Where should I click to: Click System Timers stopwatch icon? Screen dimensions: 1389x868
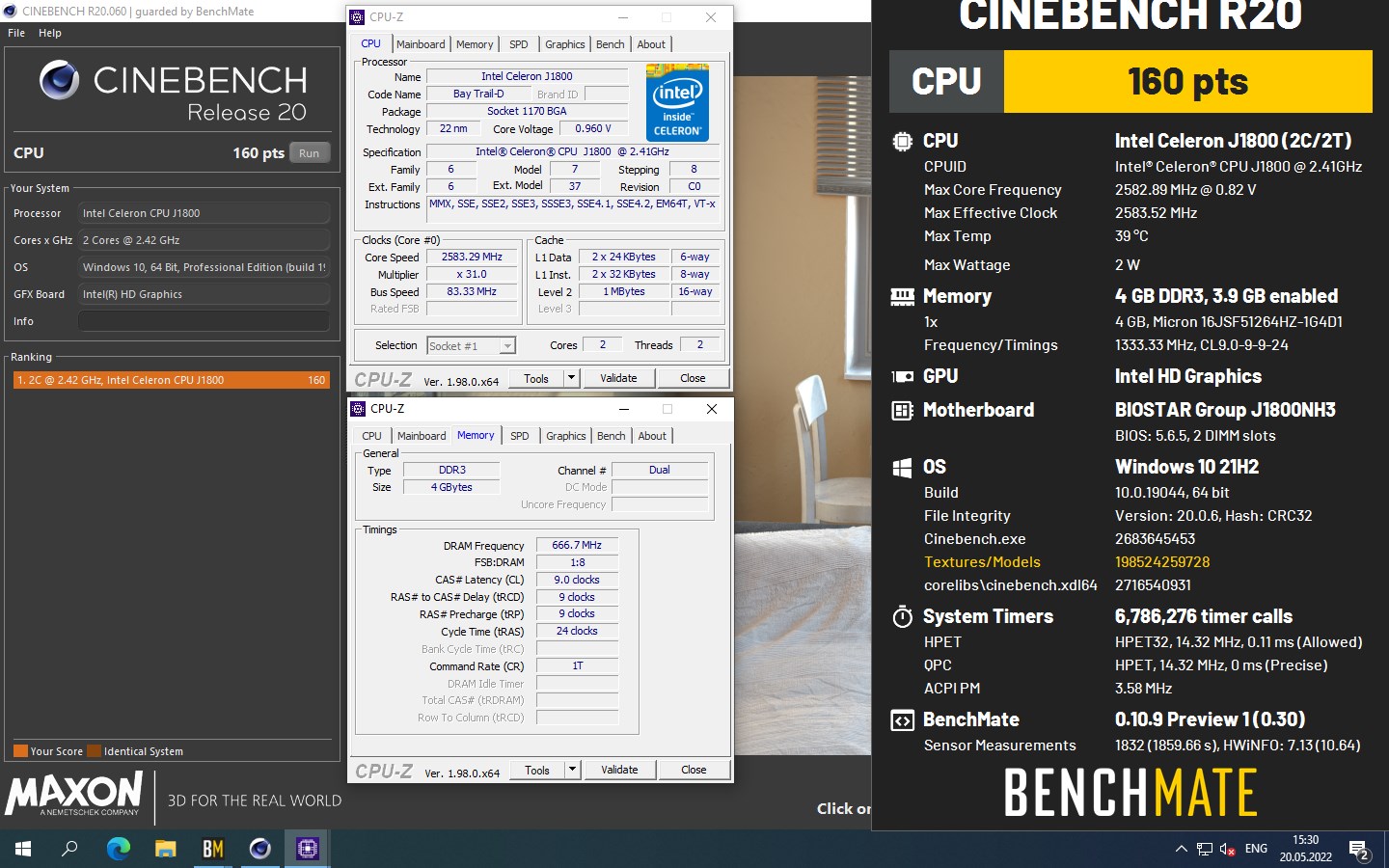tap(902, 616)
